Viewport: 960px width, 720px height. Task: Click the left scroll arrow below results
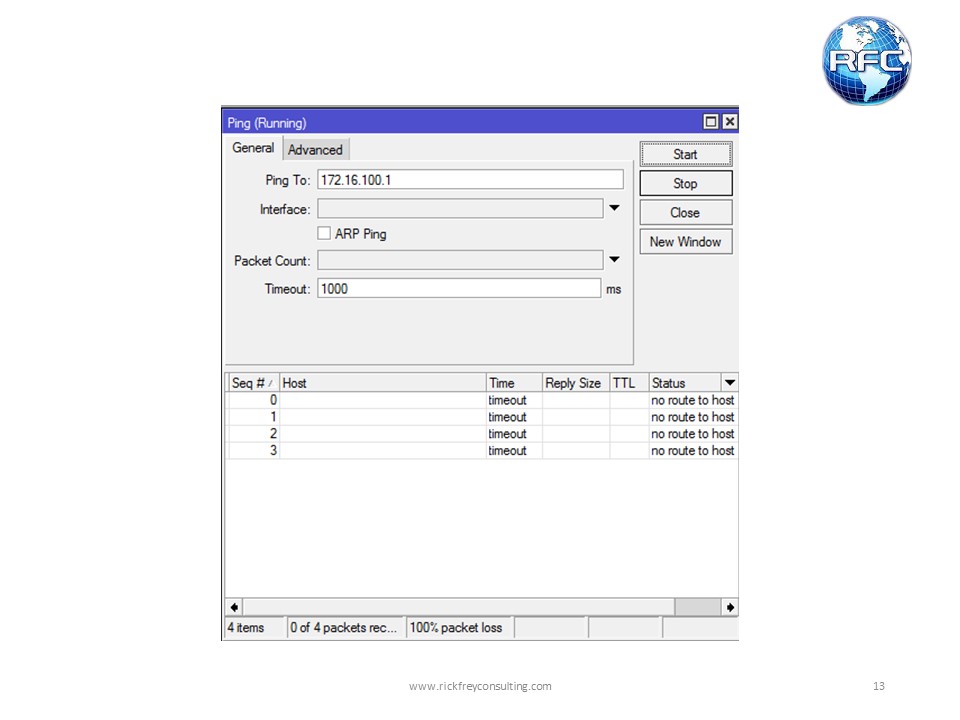pyautogui.click(x=232, y=607)
